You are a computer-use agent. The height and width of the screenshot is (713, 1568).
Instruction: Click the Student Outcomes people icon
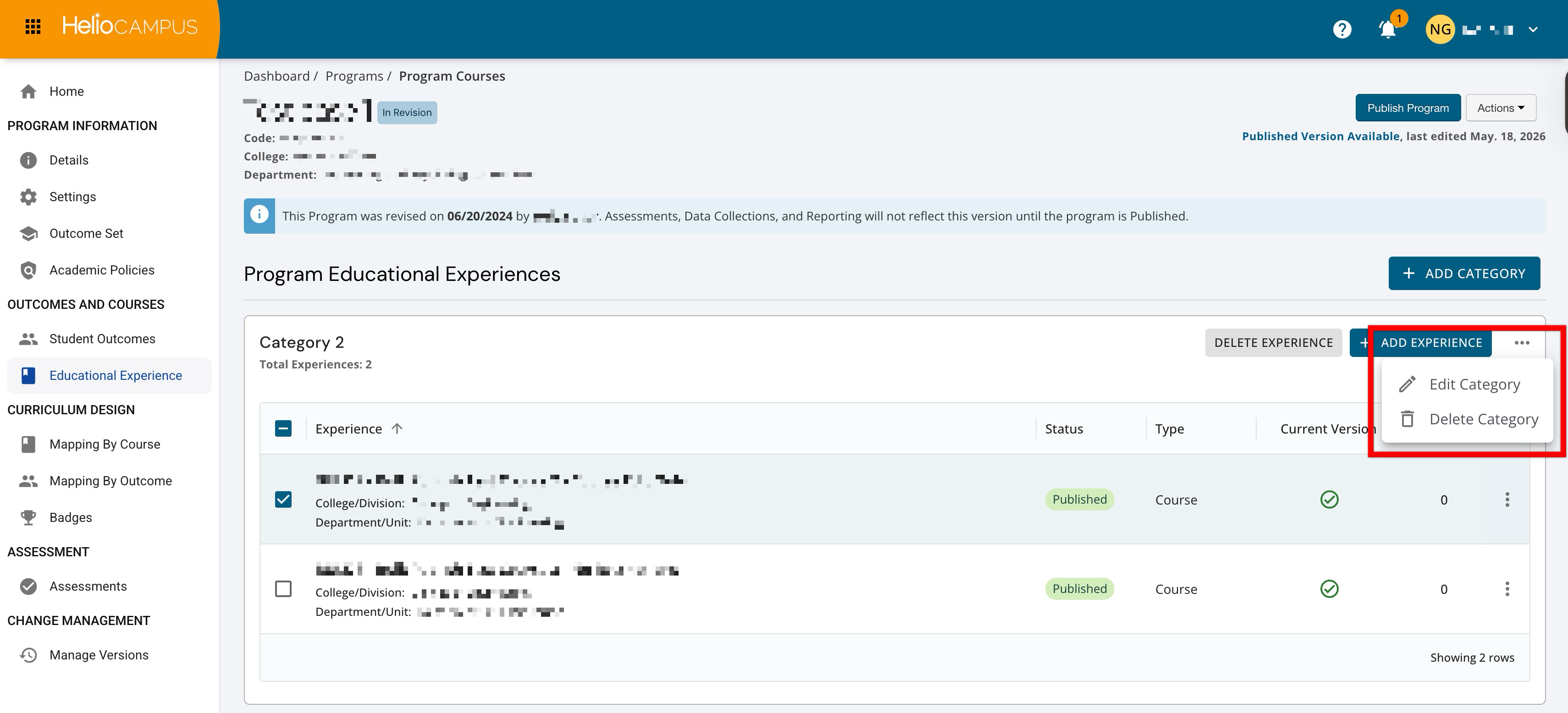(28, 339)
